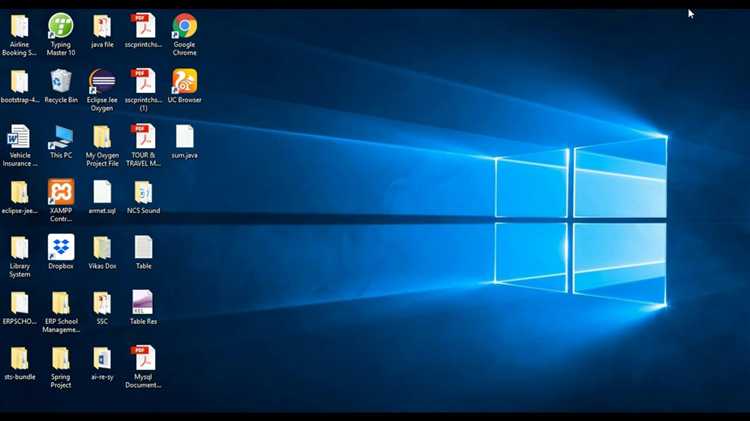
Task: Select the Google Chrome desktop icon
Action: (x=185, y=34)
